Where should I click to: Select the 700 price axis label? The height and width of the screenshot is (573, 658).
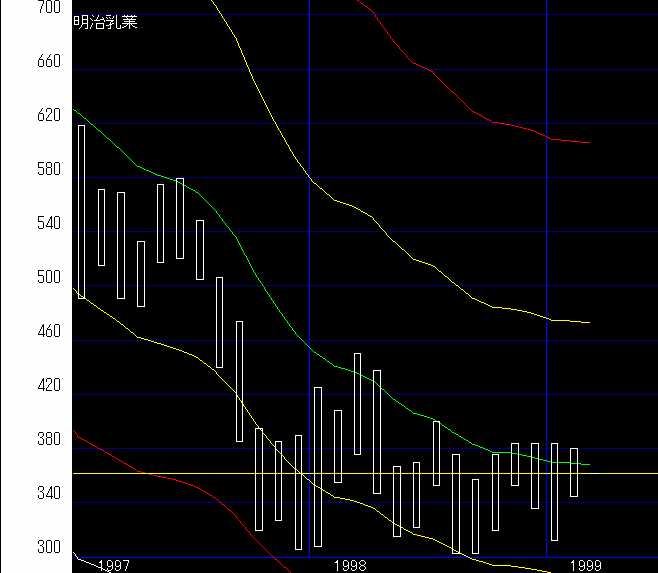coord(20,8)
